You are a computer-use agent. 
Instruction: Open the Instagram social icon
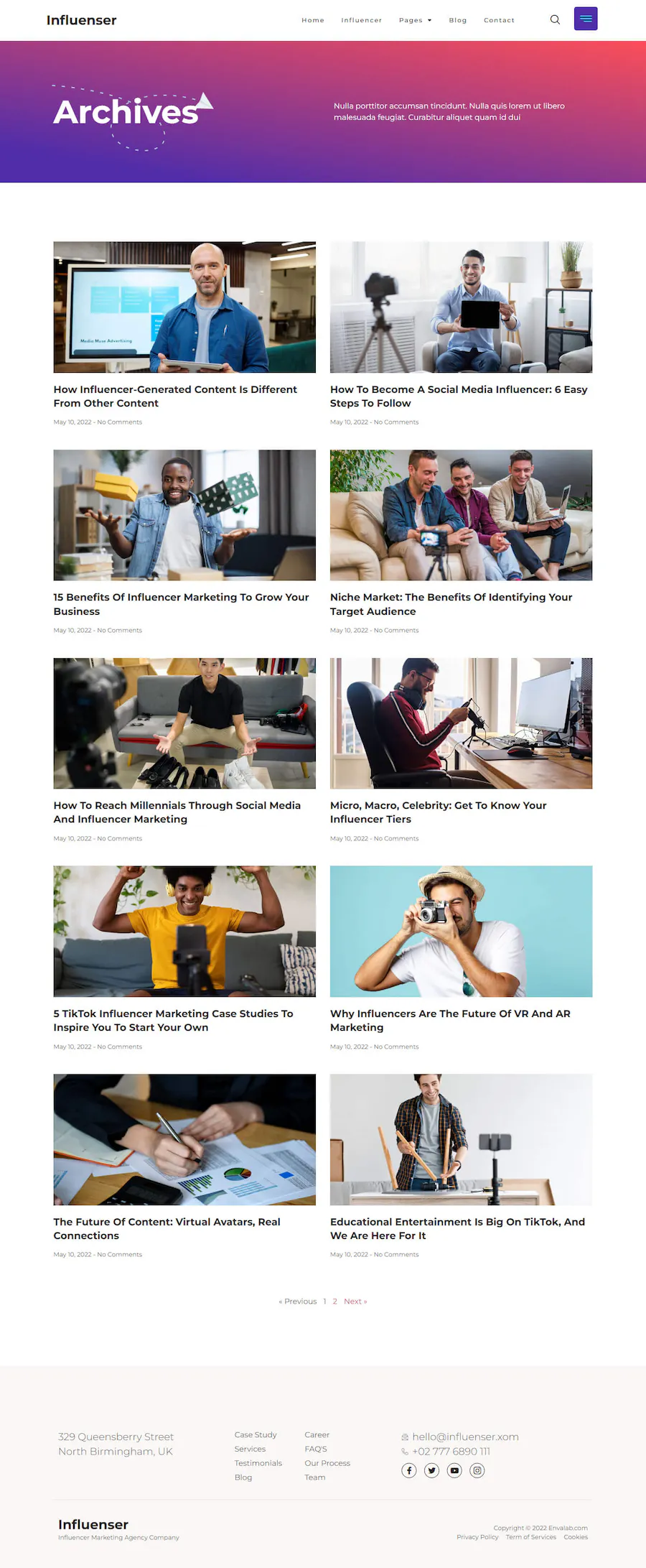pyautogui.click(x=477, y=1470)
